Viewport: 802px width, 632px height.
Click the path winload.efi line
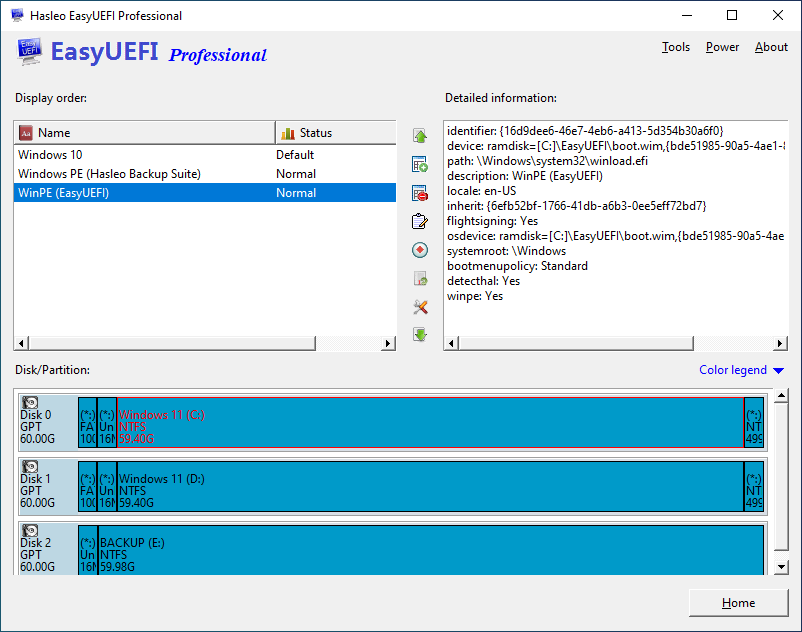point(547,161)
